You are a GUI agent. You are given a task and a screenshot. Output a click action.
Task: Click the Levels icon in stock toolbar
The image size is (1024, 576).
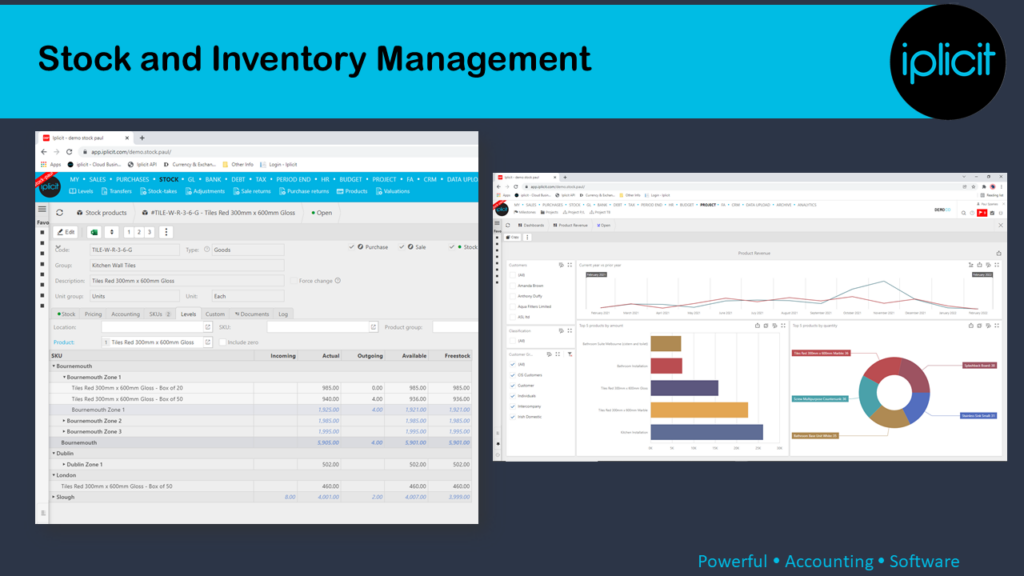[72, 191]
